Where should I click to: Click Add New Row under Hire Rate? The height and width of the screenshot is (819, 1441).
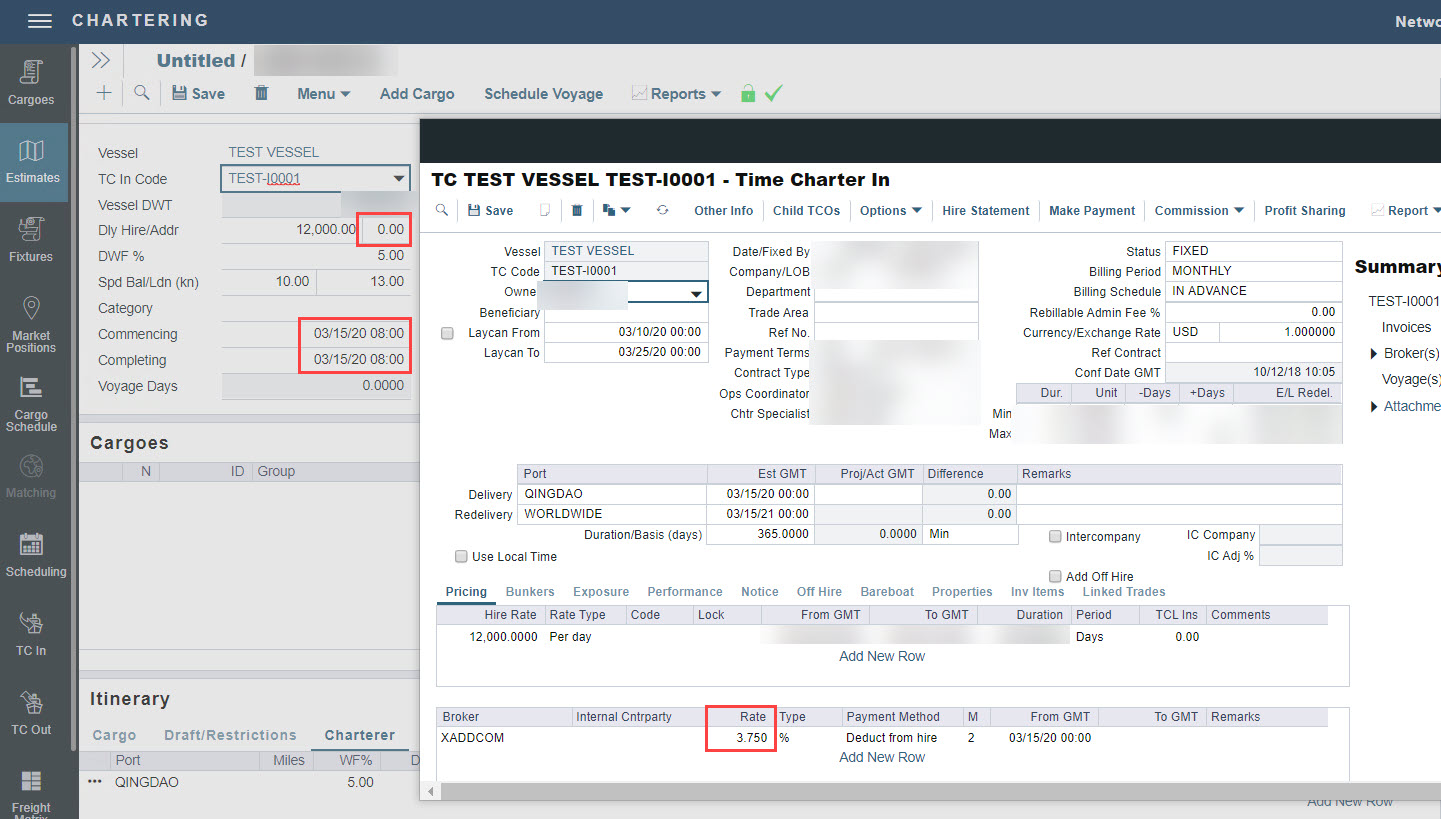(x=881, y=656)
